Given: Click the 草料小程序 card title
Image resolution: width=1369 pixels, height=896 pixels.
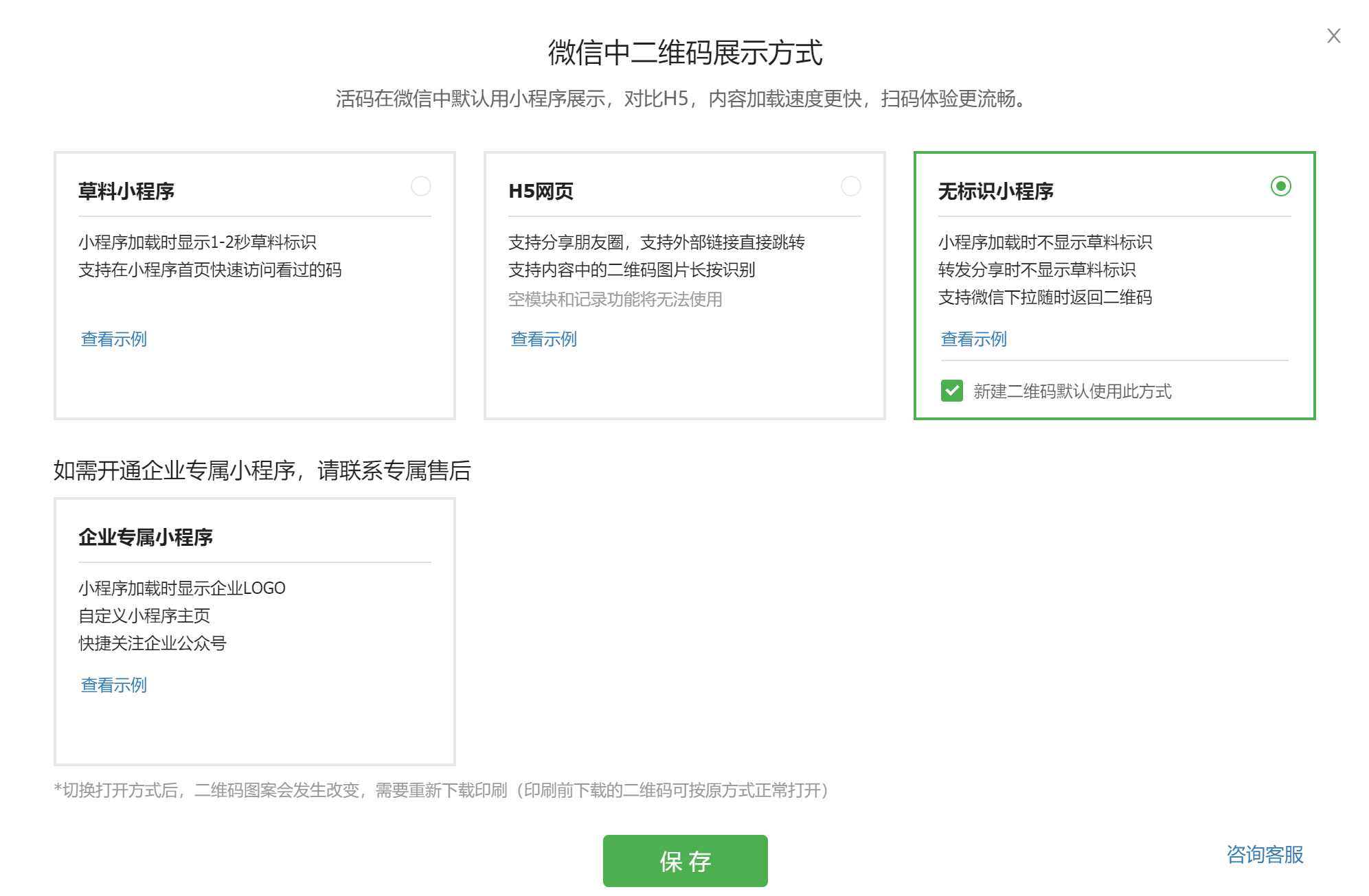Looking at the screenshot, I should [126, 191].
